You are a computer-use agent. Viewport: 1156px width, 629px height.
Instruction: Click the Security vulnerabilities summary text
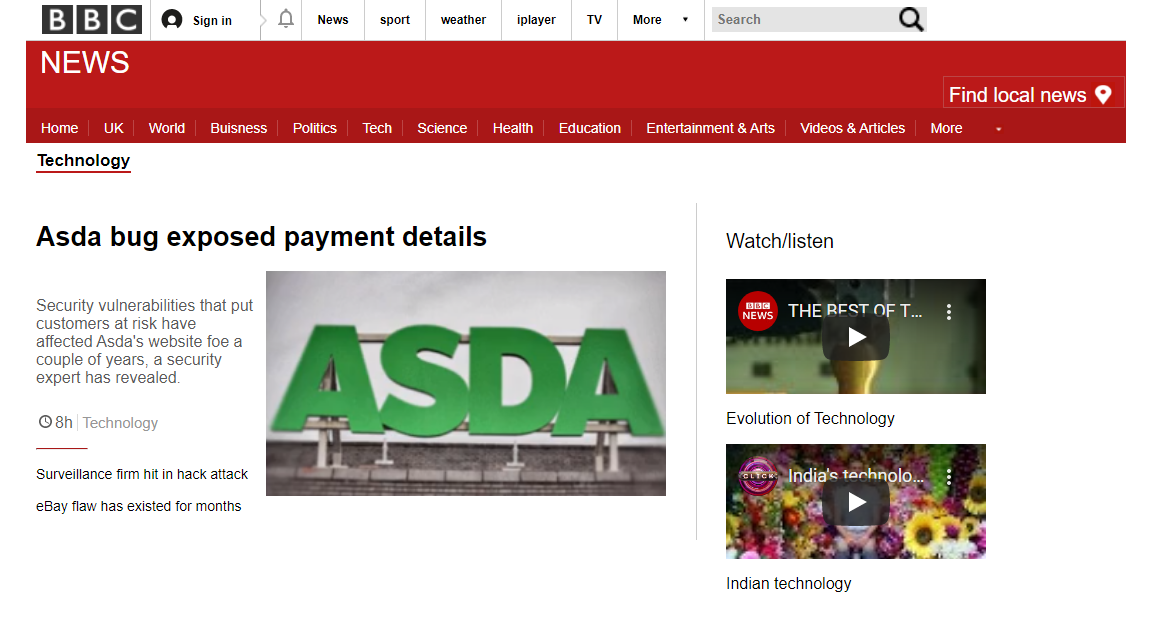(144, 341)
